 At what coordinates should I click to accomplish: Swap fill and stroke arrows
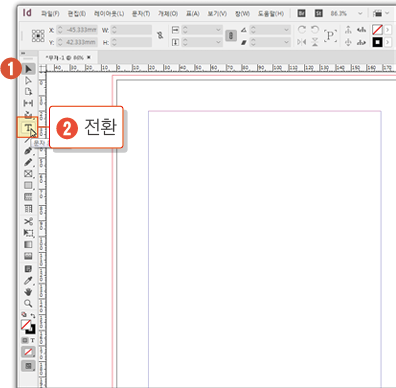pos(33,315)
